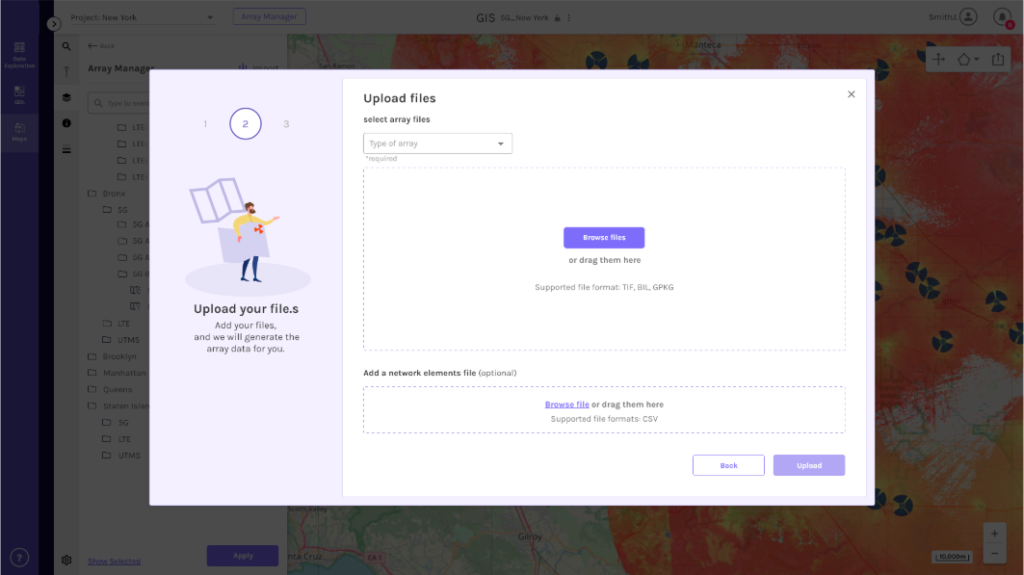Click Browse file link for network elements
The width and height of the screenshot is (1024, 575).
pyautogui.click(x=566, y=405)
